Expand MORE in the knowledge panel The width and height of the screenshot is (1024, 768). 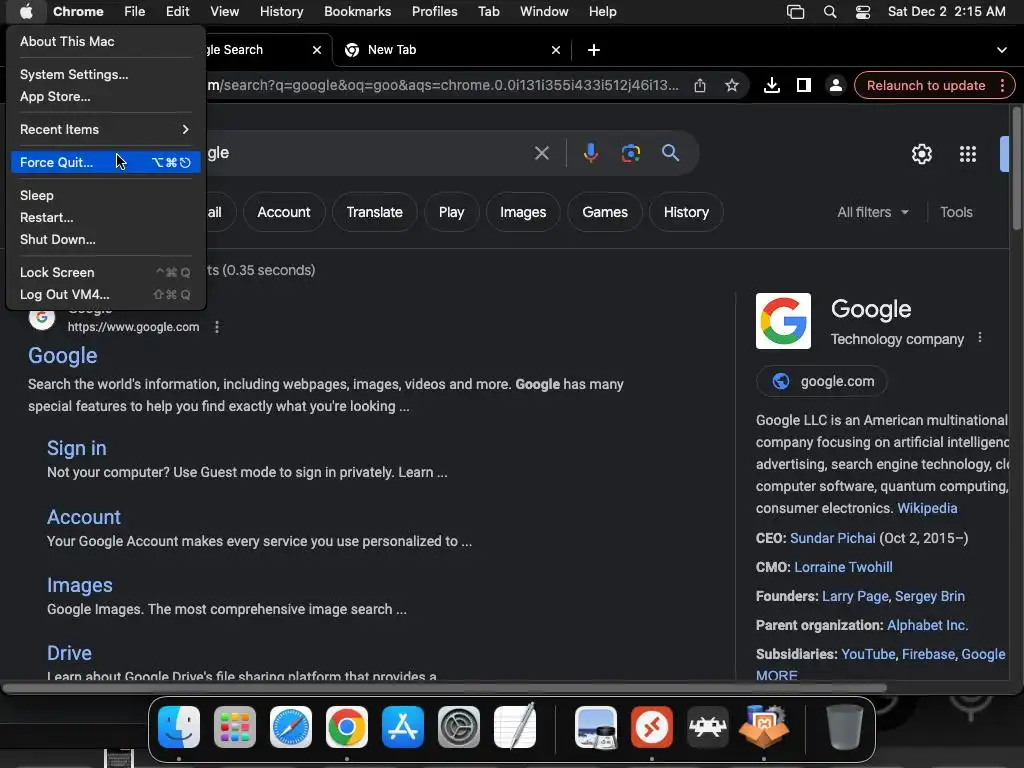[776, 675]
